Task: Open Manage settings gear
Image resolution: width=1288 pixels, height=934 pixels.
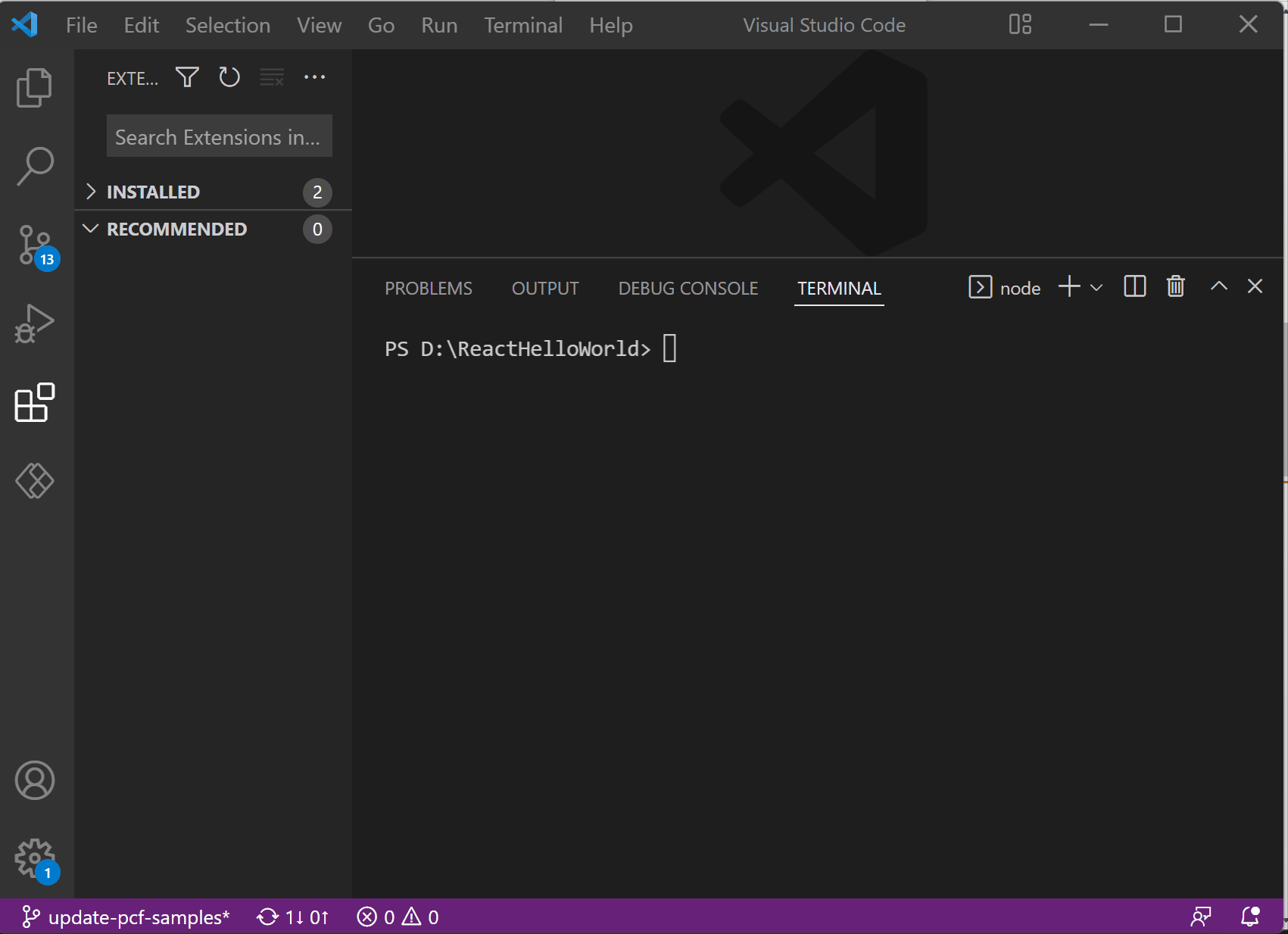Action: tap(34, 860)
